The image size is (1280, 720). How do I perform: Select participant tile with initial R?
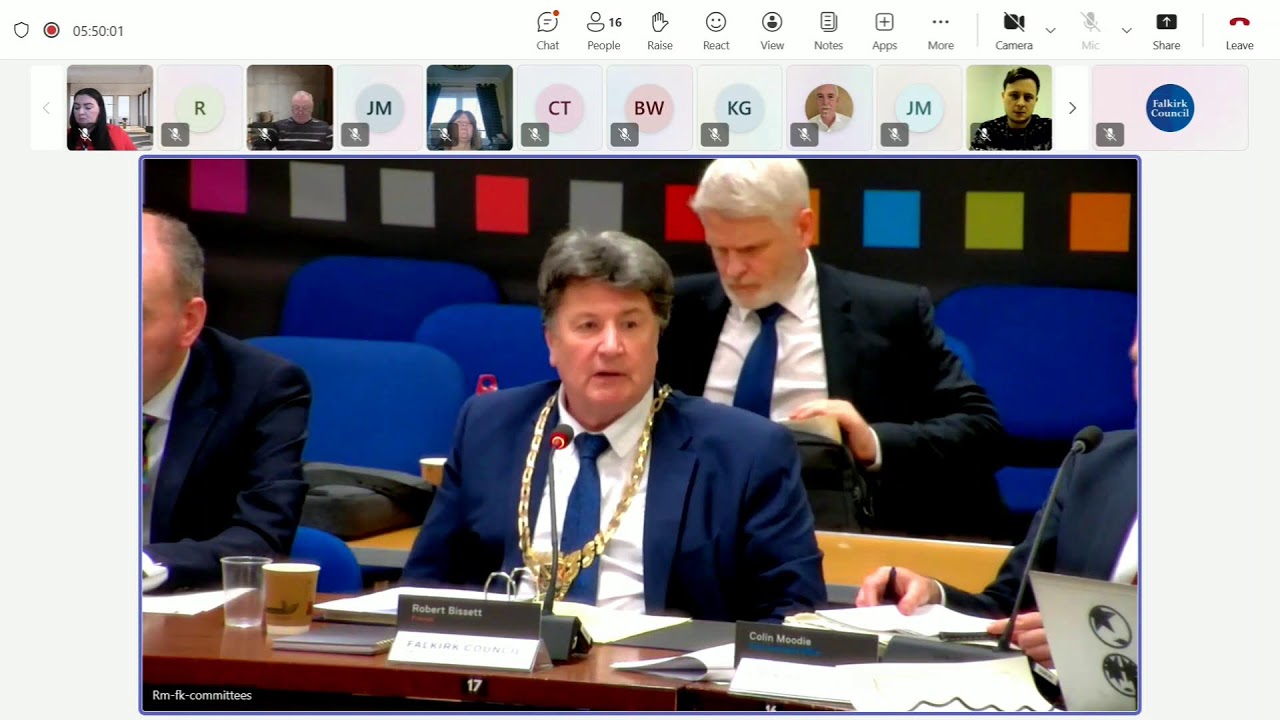[x=200, y=108]
